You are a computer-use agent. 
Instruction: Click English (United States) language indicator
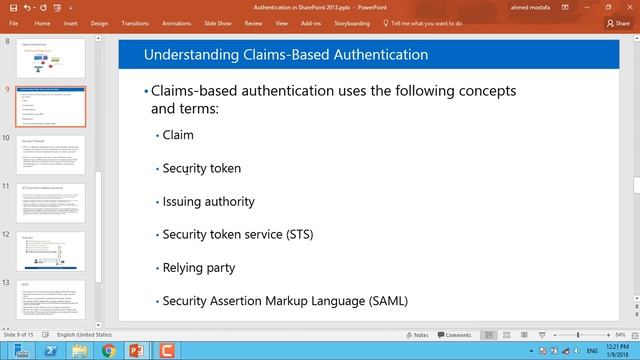84,335
